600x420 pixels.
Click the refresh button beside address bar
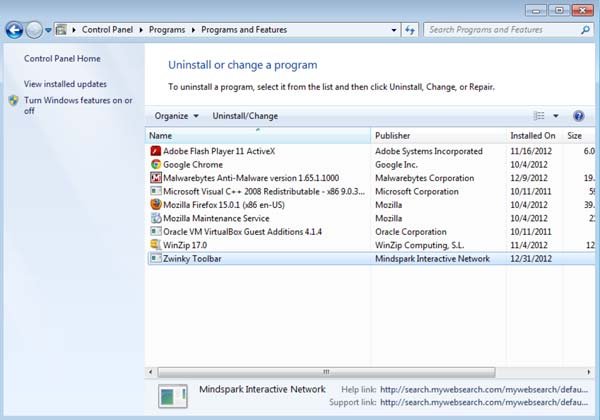(x=410, y=30)
